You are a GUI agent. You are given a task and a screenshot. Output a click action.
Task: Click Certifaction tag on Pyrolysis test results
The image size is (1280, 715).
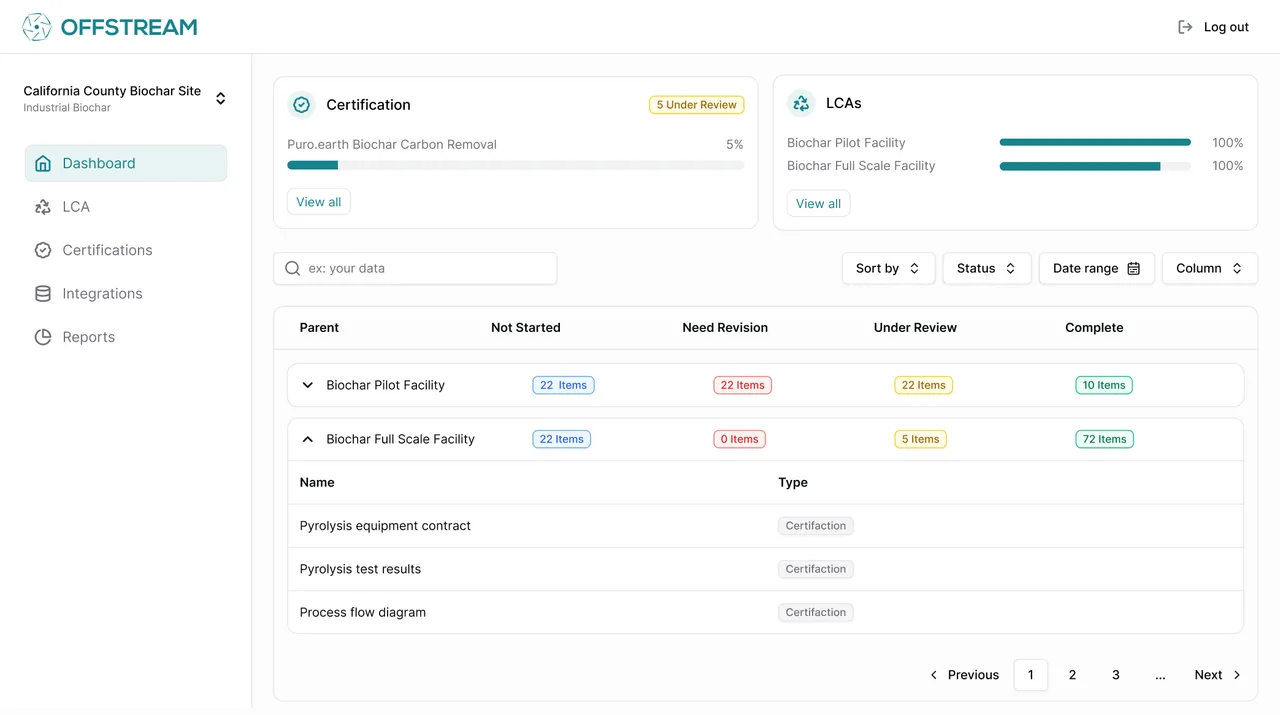pos(815,569)
